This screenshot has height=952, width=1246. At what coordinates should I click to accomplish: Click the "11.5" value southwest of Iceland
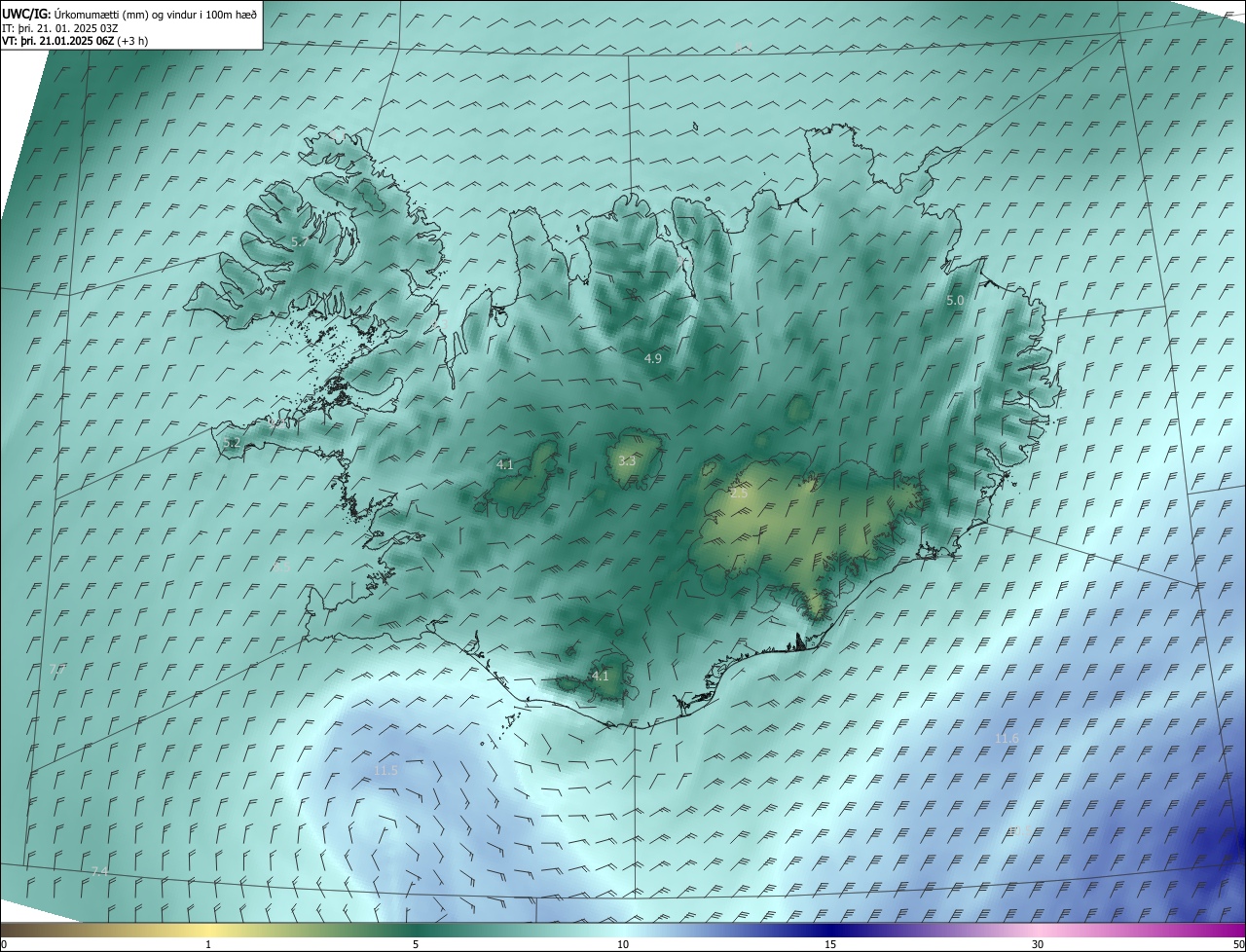tap(386, 771)
